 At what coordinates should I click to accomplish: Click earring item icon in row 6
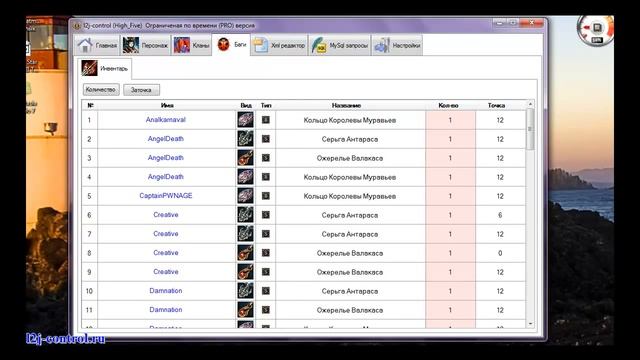(x=245, y=215)
